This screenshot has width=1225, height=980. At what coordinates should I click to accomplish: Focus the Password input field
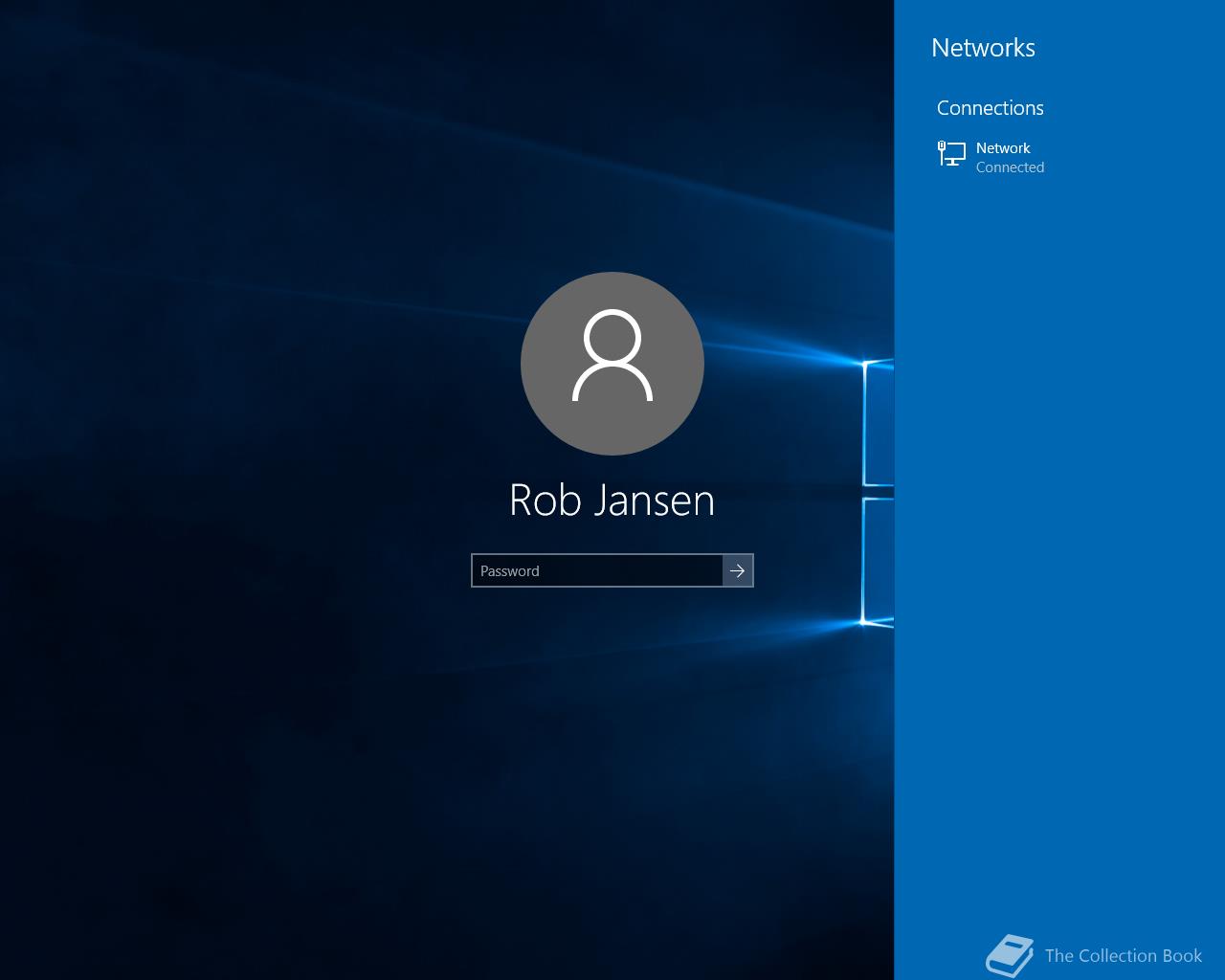[x=597, y=570]
